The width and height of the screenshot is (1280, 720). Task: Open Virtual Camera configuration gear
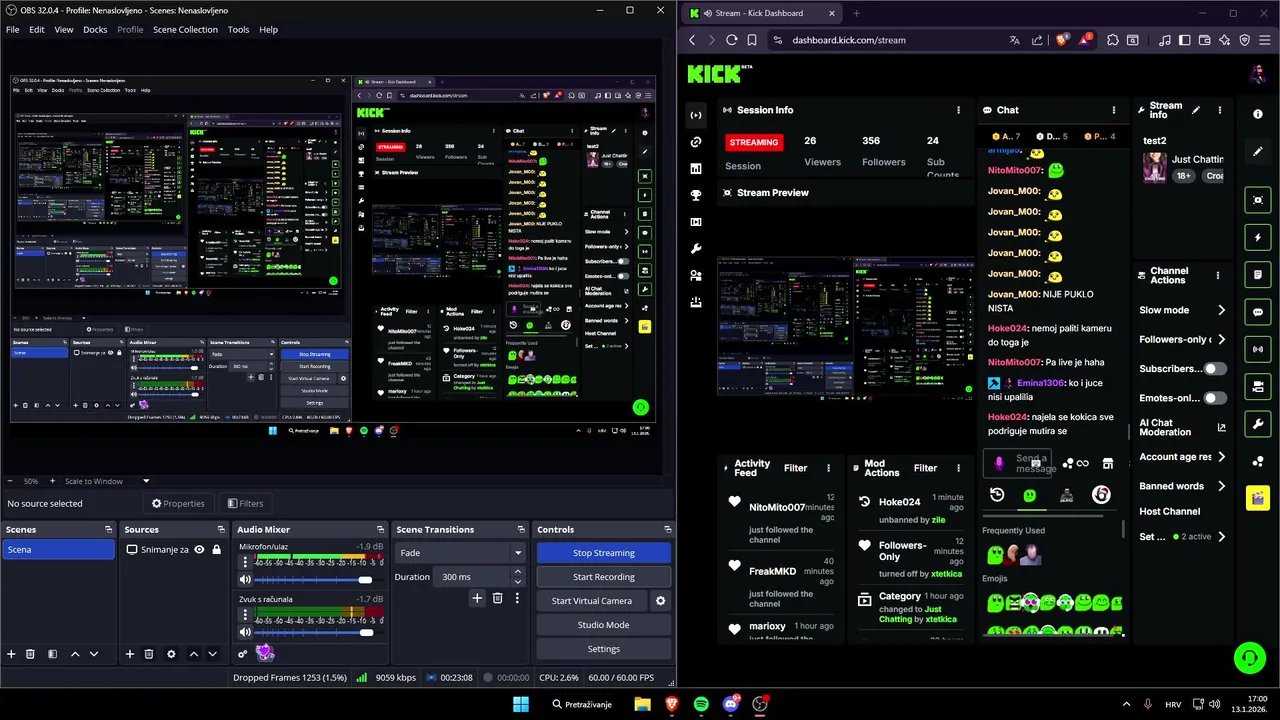tap(660, 601)
